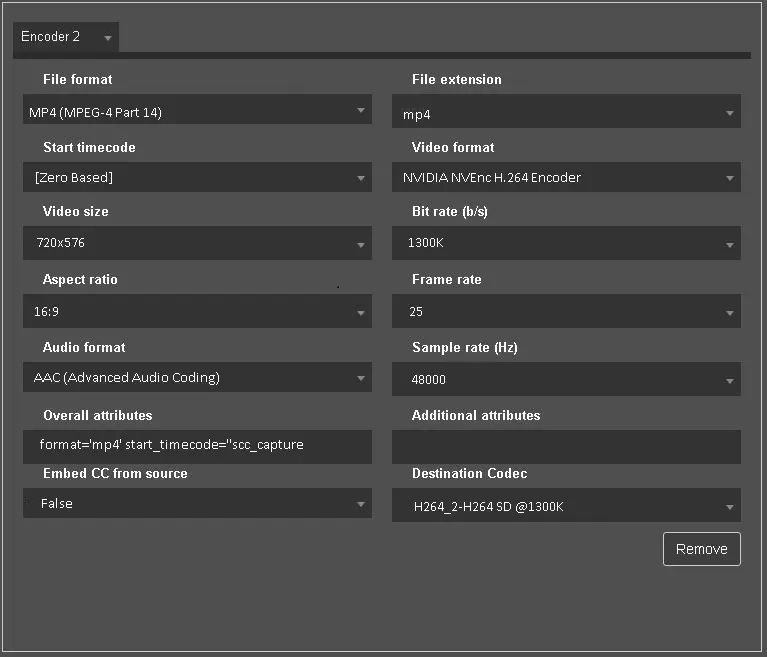This screenshot has height=657, width=767.
Task: Click the arrow icon on Sample rate field
Action: (730, 381)
